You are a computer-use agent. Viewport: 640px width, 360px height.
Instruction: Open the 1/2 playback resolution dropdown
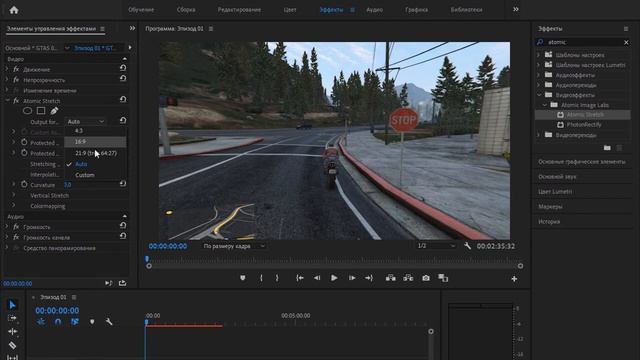[436, 246]
